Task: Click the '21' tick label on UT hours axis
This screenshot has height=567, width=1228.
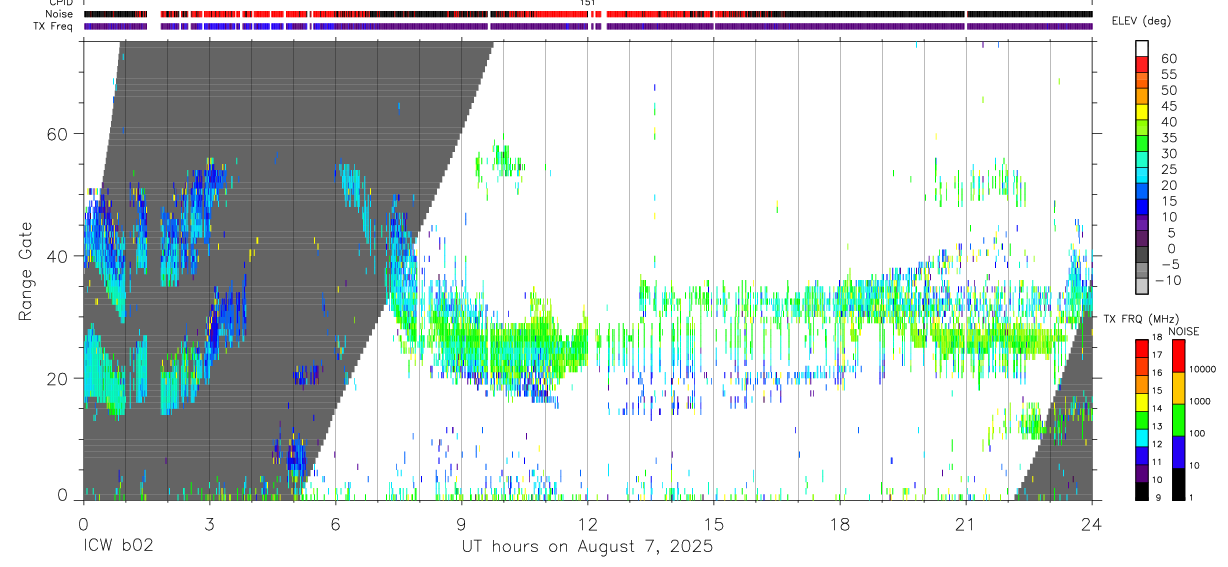Action: pos(965,524)
